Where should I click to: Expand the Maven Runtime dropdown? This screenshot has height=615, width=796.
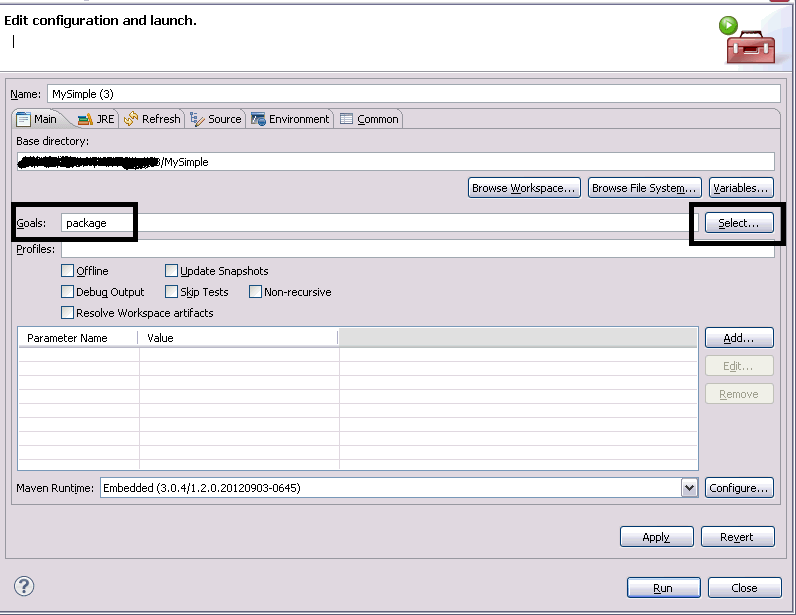[x=689, y=488]
